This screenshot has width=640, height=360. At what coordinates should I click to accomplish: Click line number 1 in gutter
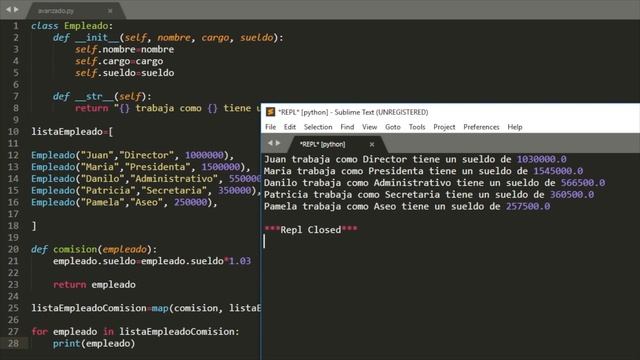click(x=16, y=26)
